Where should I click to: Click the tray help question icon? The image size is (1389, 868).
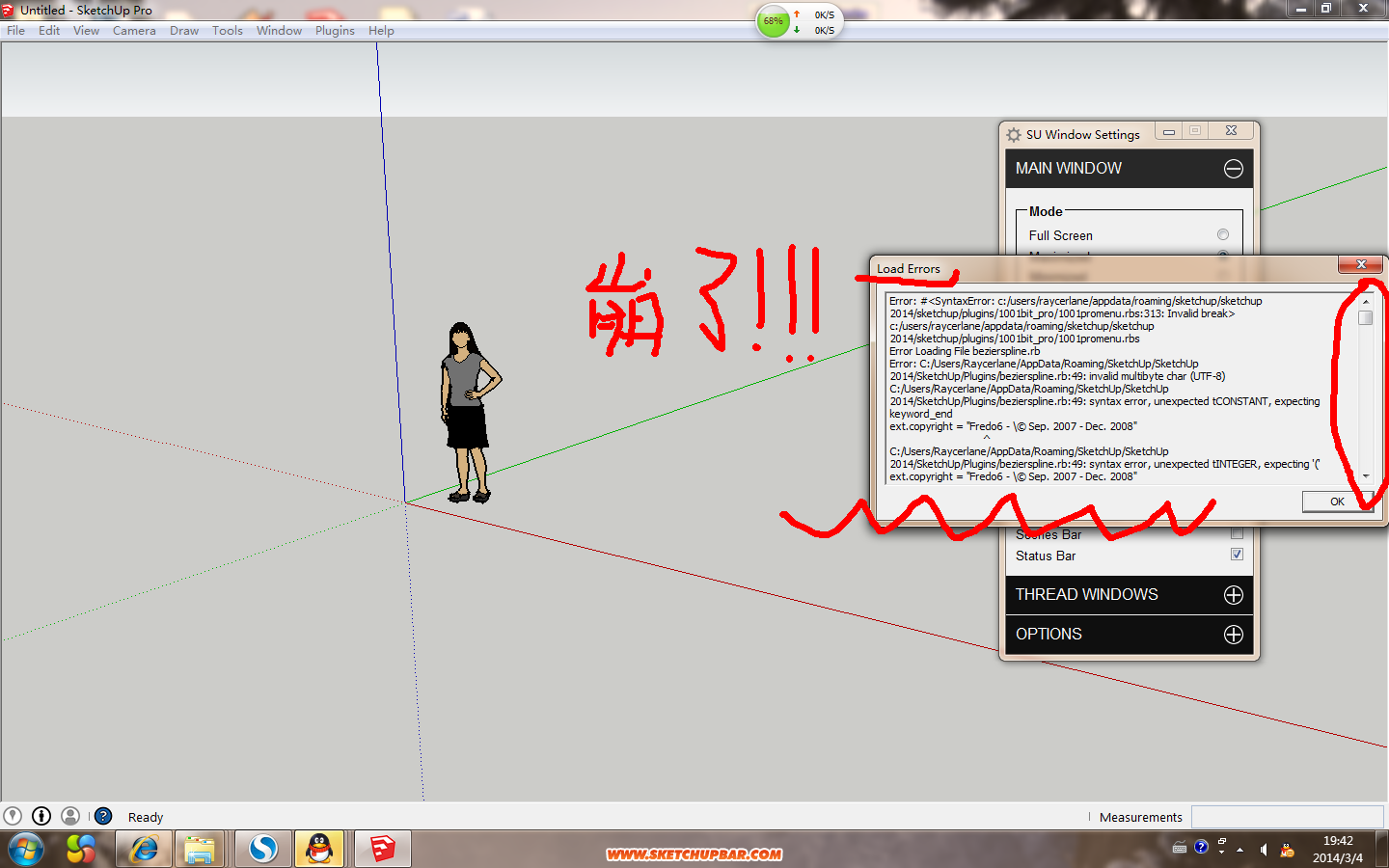click(1201, 847)
